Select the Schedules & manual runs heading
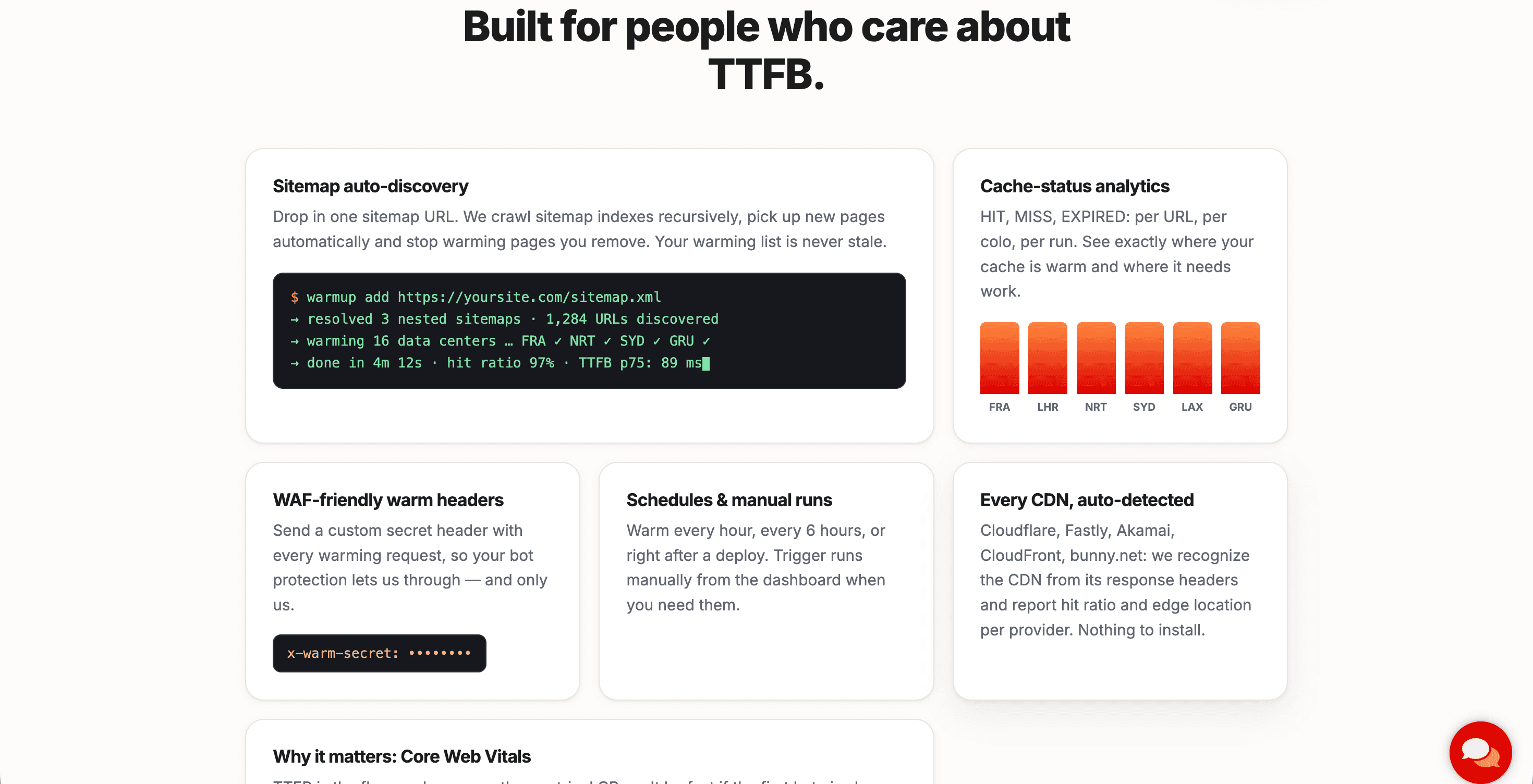Image resolution: width=1533 pixels, height=784 pixels. [x=729, y=500]
